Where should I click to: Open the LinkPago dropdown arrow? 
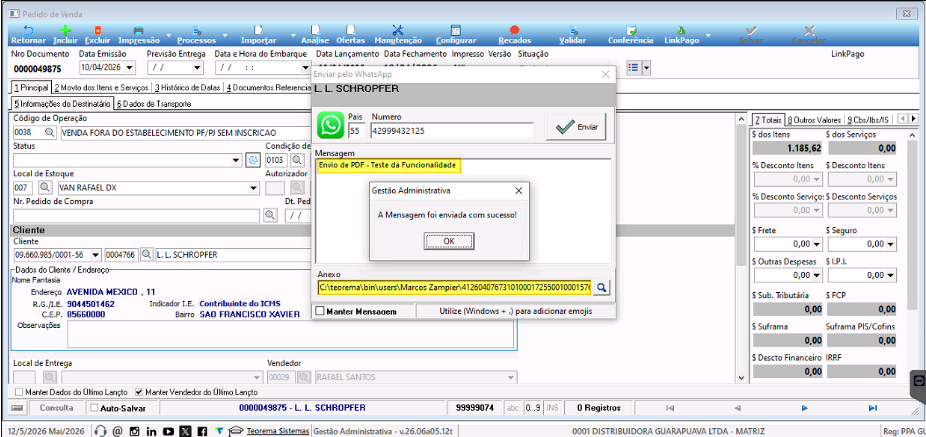coord(708,35)
